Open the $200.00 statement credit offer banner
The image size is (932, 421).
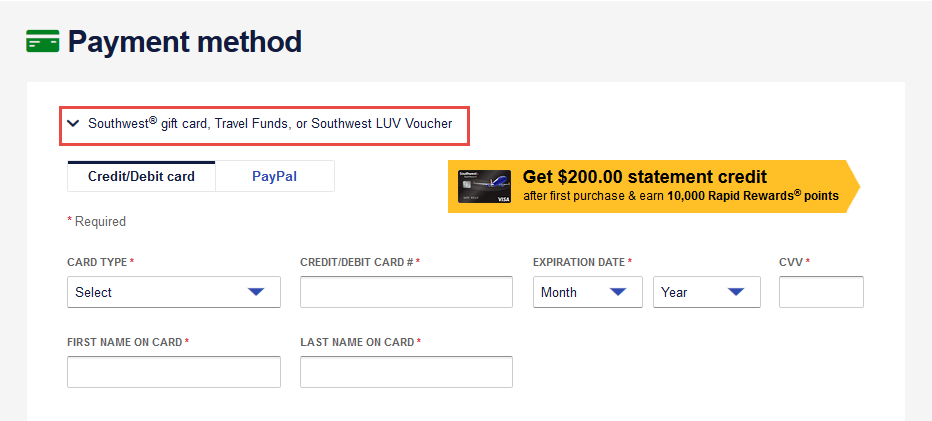point(654,186)
